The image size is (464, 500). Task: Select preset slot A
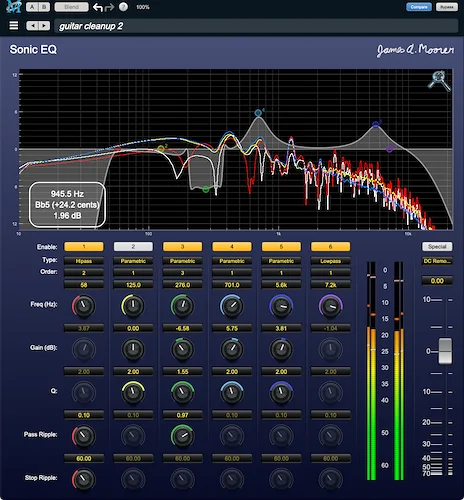click(x=32, y=7)
